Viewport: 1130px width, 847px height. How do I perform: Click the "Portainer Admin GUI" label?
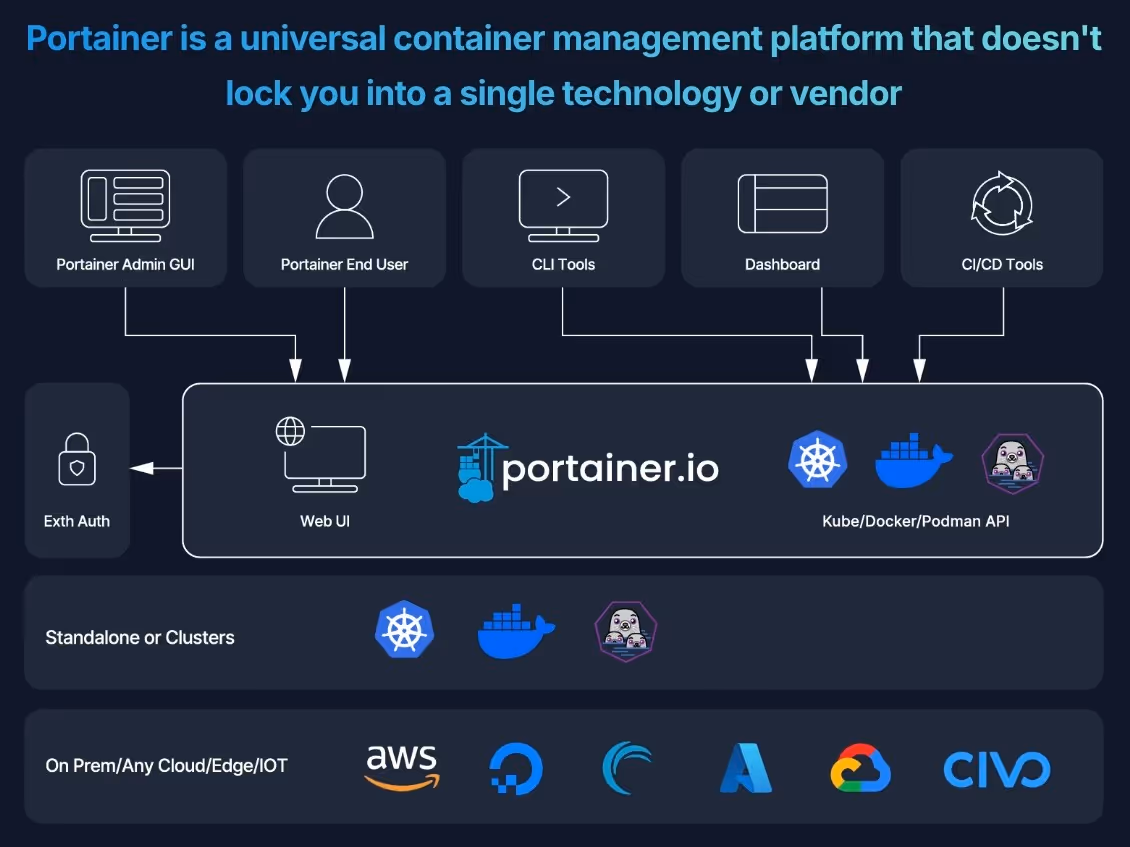tap(125, 265)
